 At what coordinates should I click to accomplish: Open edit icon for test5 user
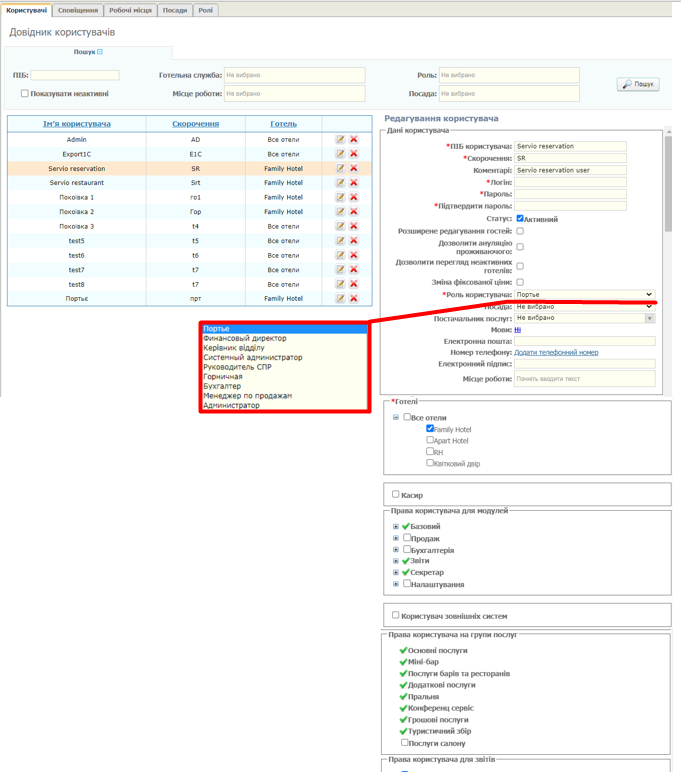pos(341,241)
